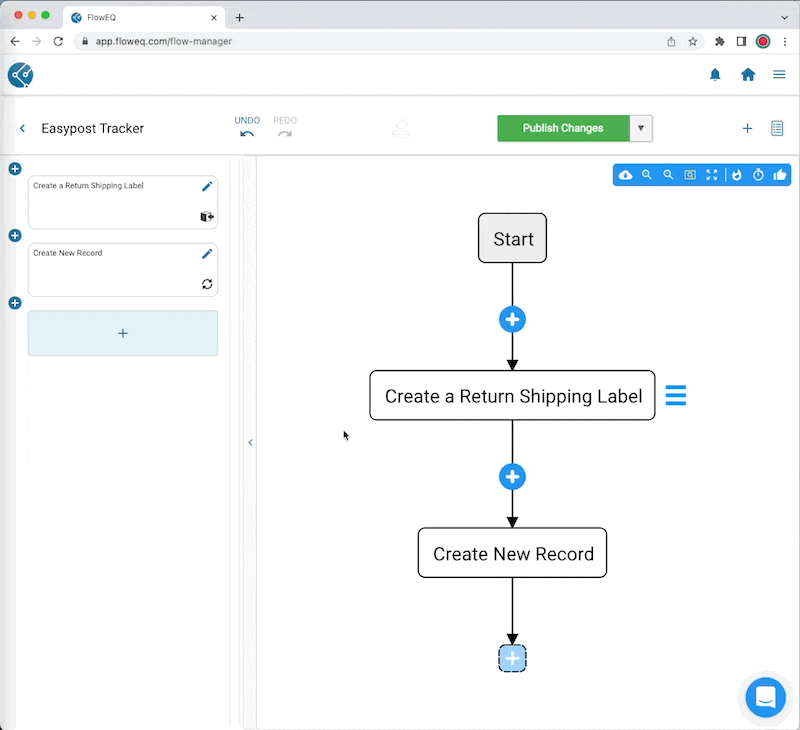Toggle fullscreen canvas with arrows icon
The width and height of the screenshot is (800, 730).
tap(712, 175)
